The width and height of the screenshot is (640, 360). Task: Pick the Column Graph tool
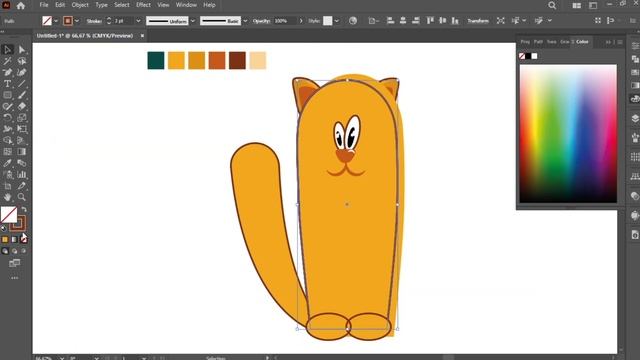point(22,174)
